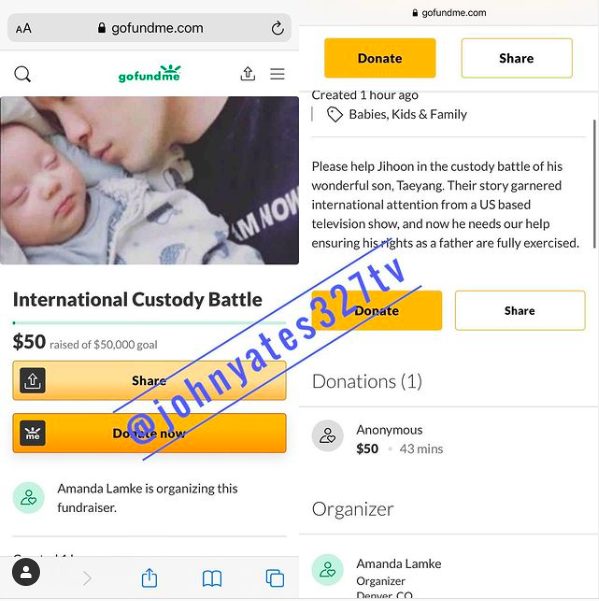
Task: Open tabs overview icon
Action: tap(275, 578)
